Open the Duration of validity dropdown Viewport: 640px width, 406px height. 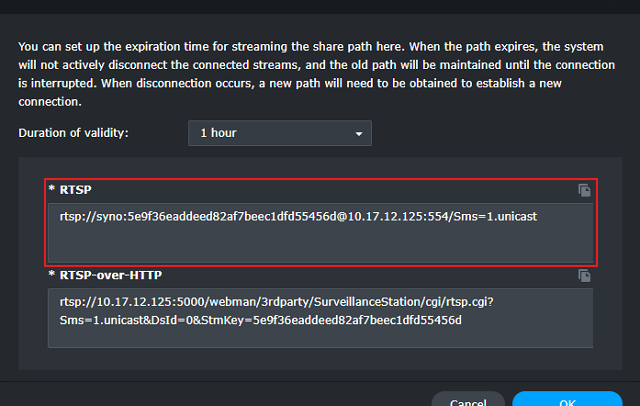pos(280,133)
